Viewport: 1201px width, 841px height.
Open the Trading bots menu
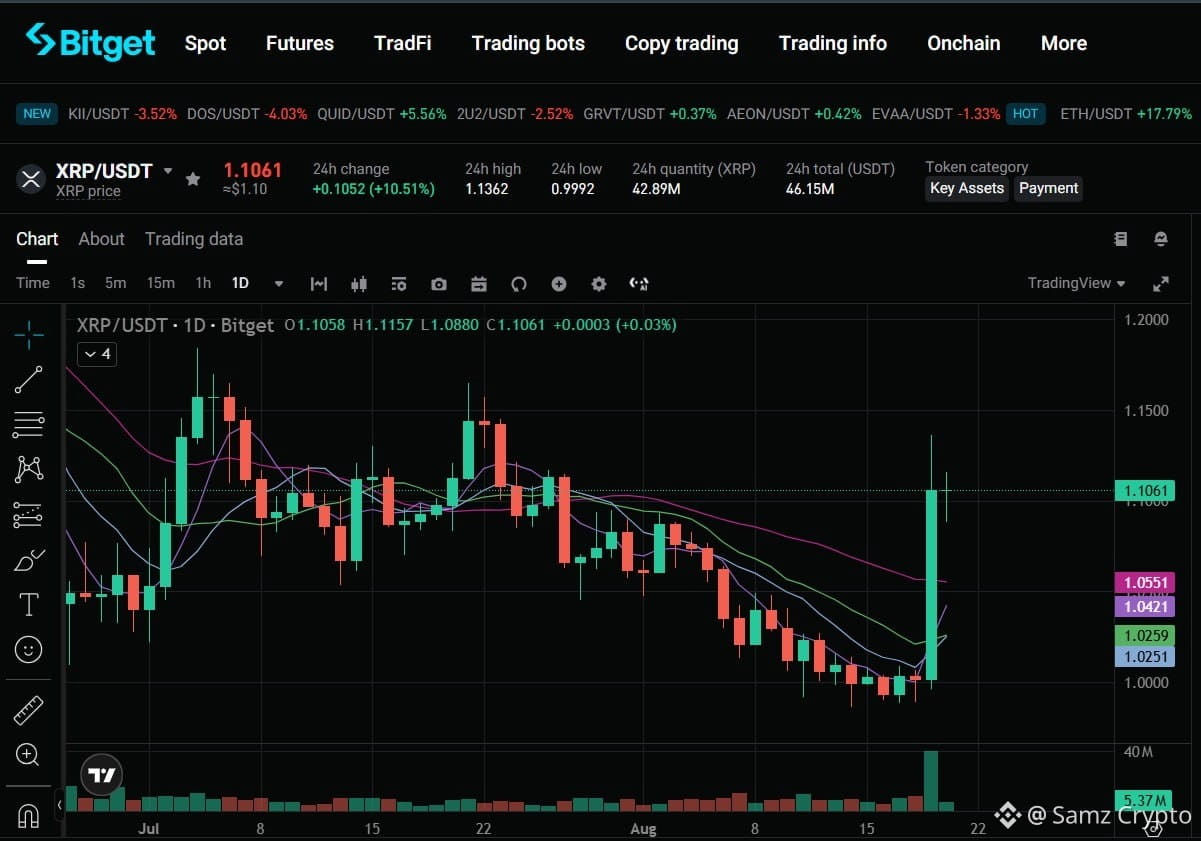[528, 43]
